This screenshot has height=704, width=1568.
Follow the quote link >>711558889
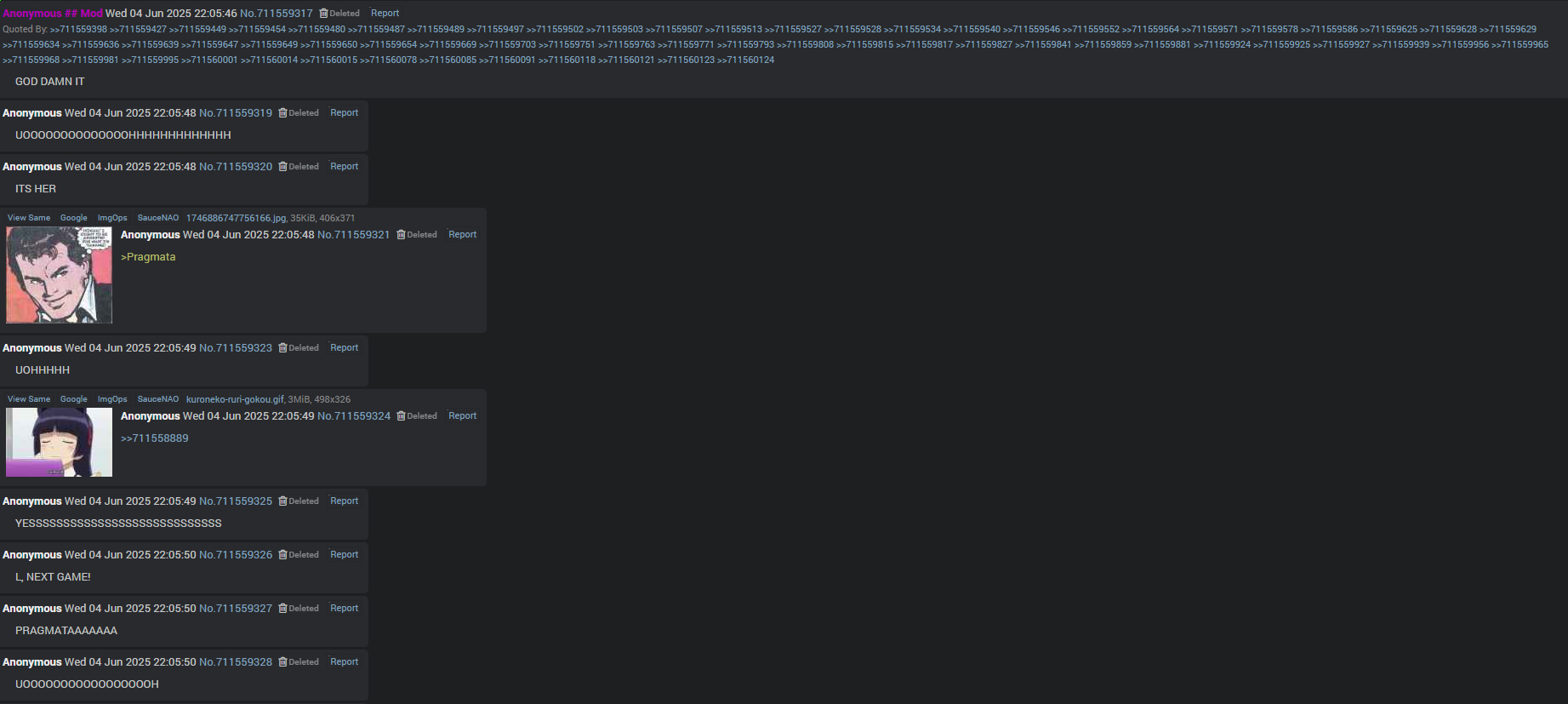pos(155,438)
